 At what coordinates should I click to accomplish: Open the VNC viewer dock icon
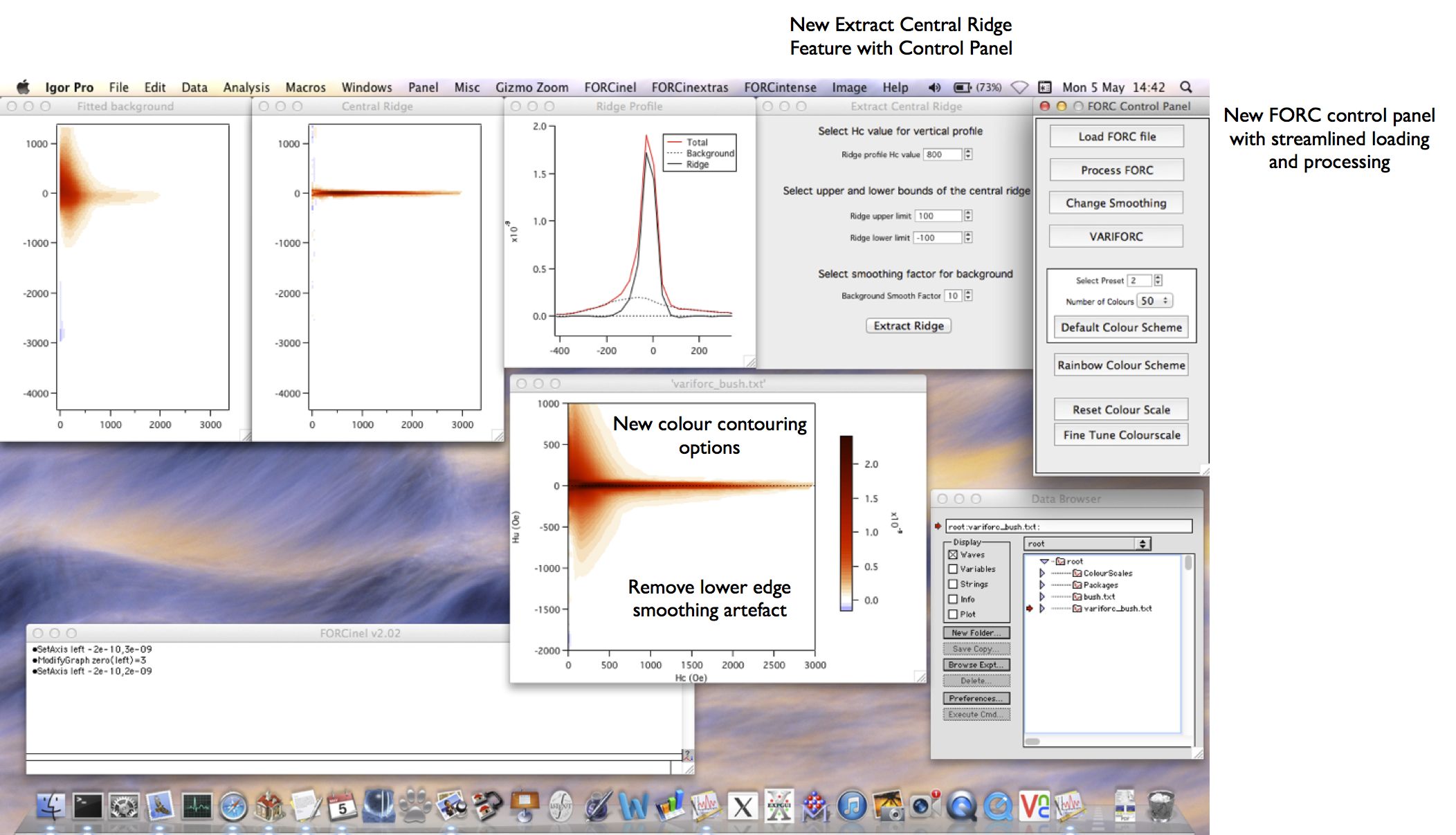(1034, 806)
